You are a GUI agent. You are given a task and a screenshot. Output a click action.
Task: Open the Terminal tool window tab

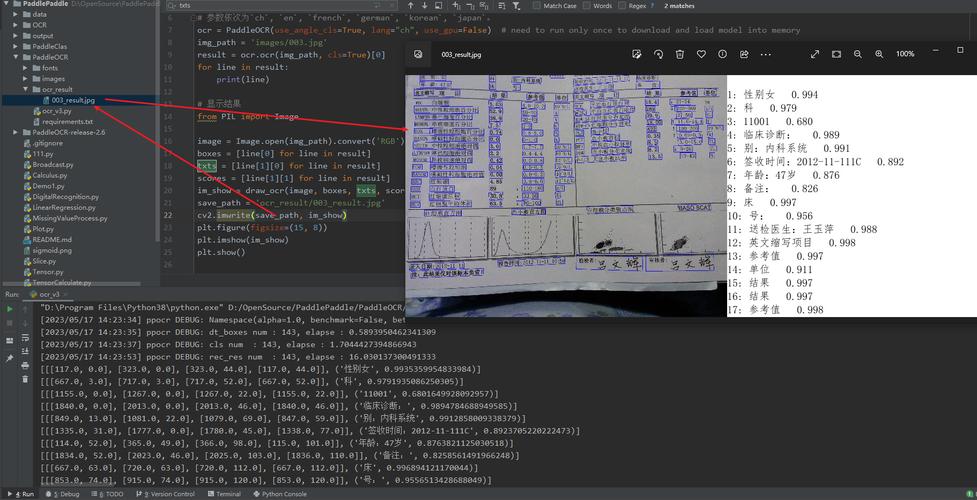pos(224,494)
